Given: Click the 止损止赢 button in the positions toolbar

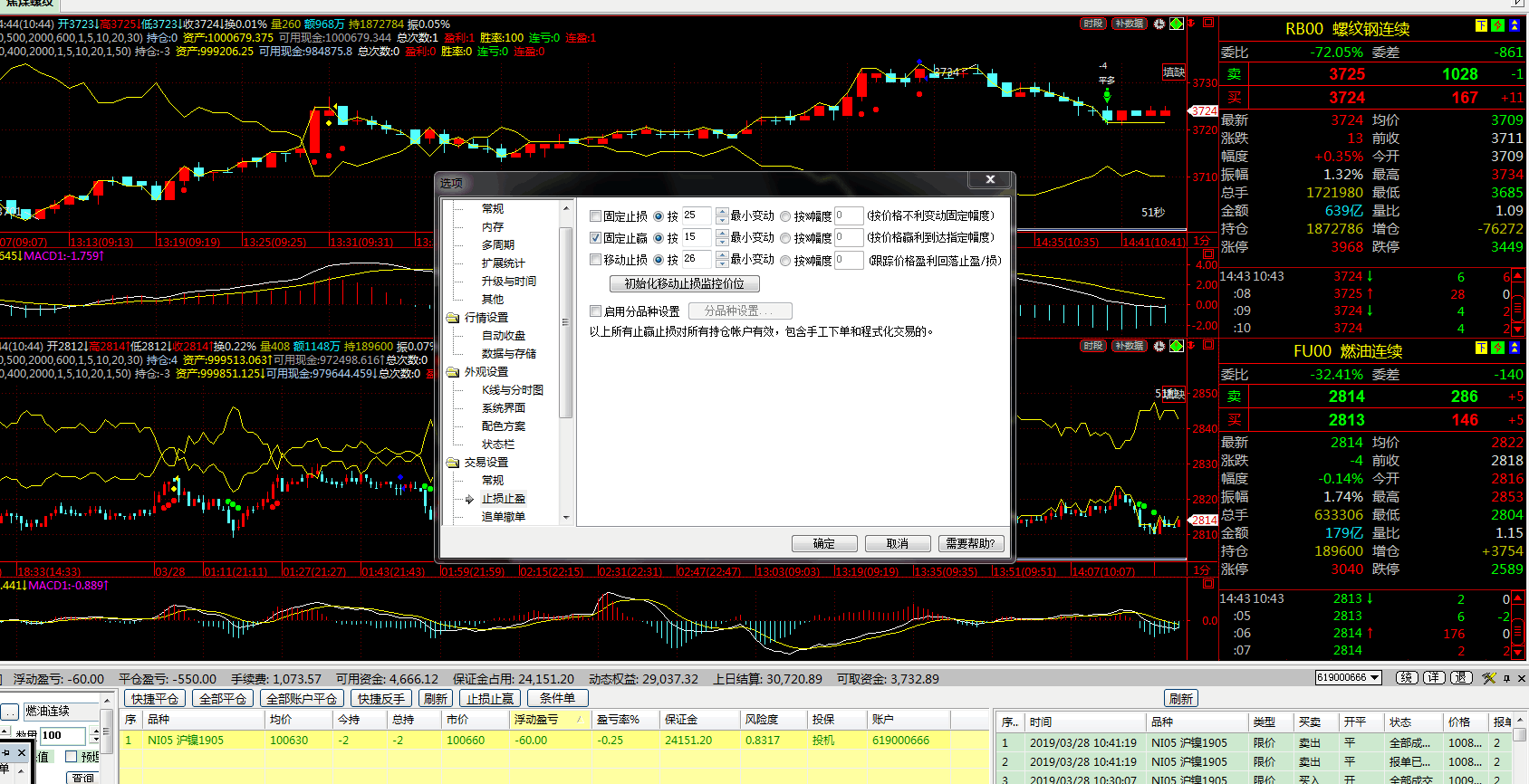Looking at the screenshot, I should pyautogui.click(x=490, y=698).
